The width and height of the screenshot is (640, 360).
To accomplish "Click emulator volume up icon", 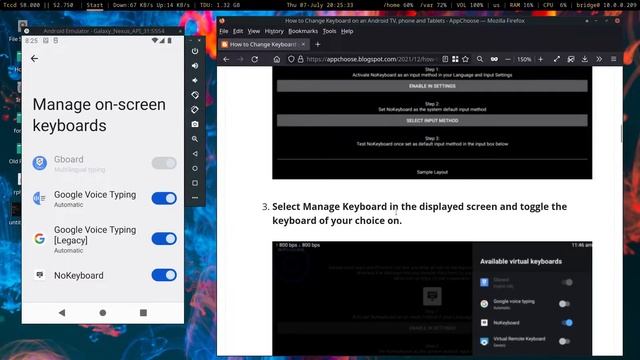I will (x=195, y=66).
